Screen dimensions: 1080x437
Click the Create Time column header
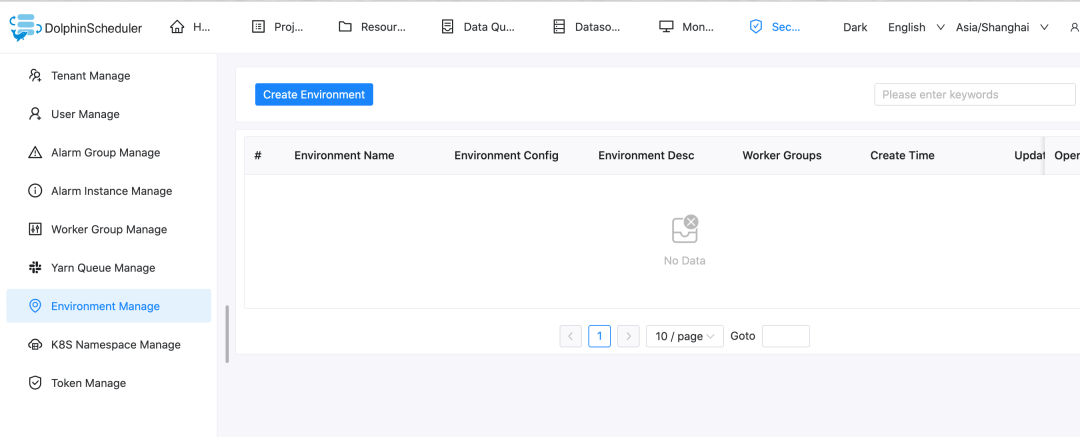coord(902,156)
